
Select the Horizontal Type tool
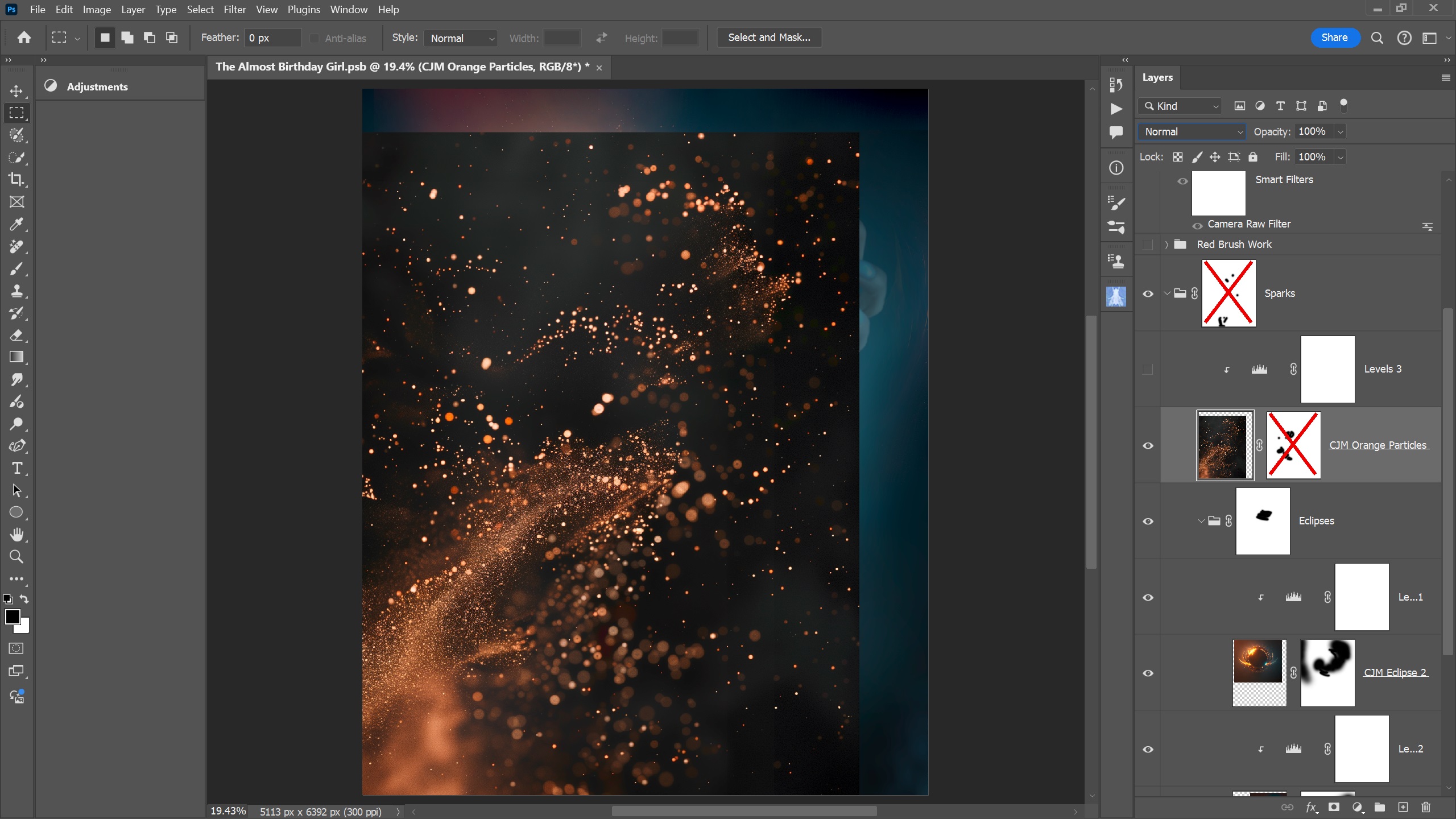point(16,469)
